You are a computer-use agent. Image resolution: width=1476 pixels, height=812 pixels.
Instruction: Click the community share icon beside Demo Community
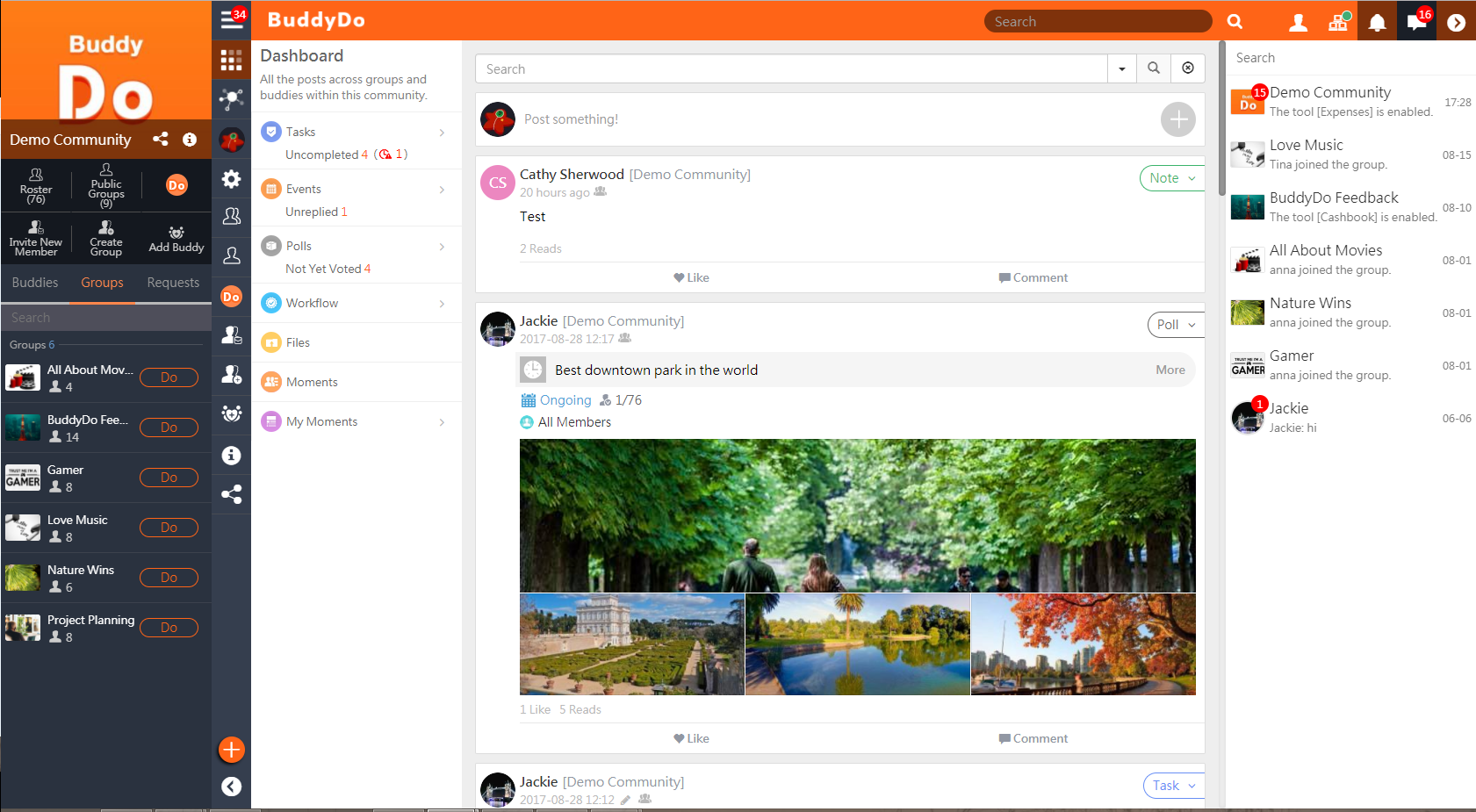[161, 139]
